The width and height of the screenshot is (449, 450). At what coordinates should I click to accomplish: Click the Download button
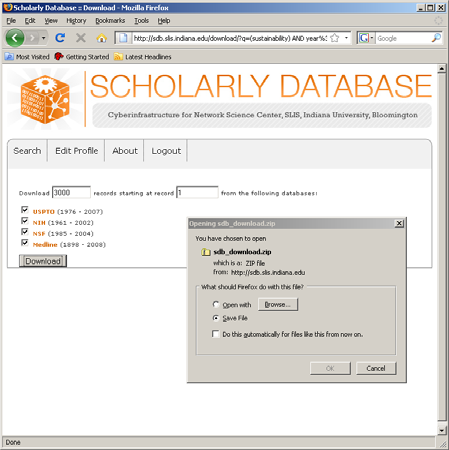coord(43,261)
